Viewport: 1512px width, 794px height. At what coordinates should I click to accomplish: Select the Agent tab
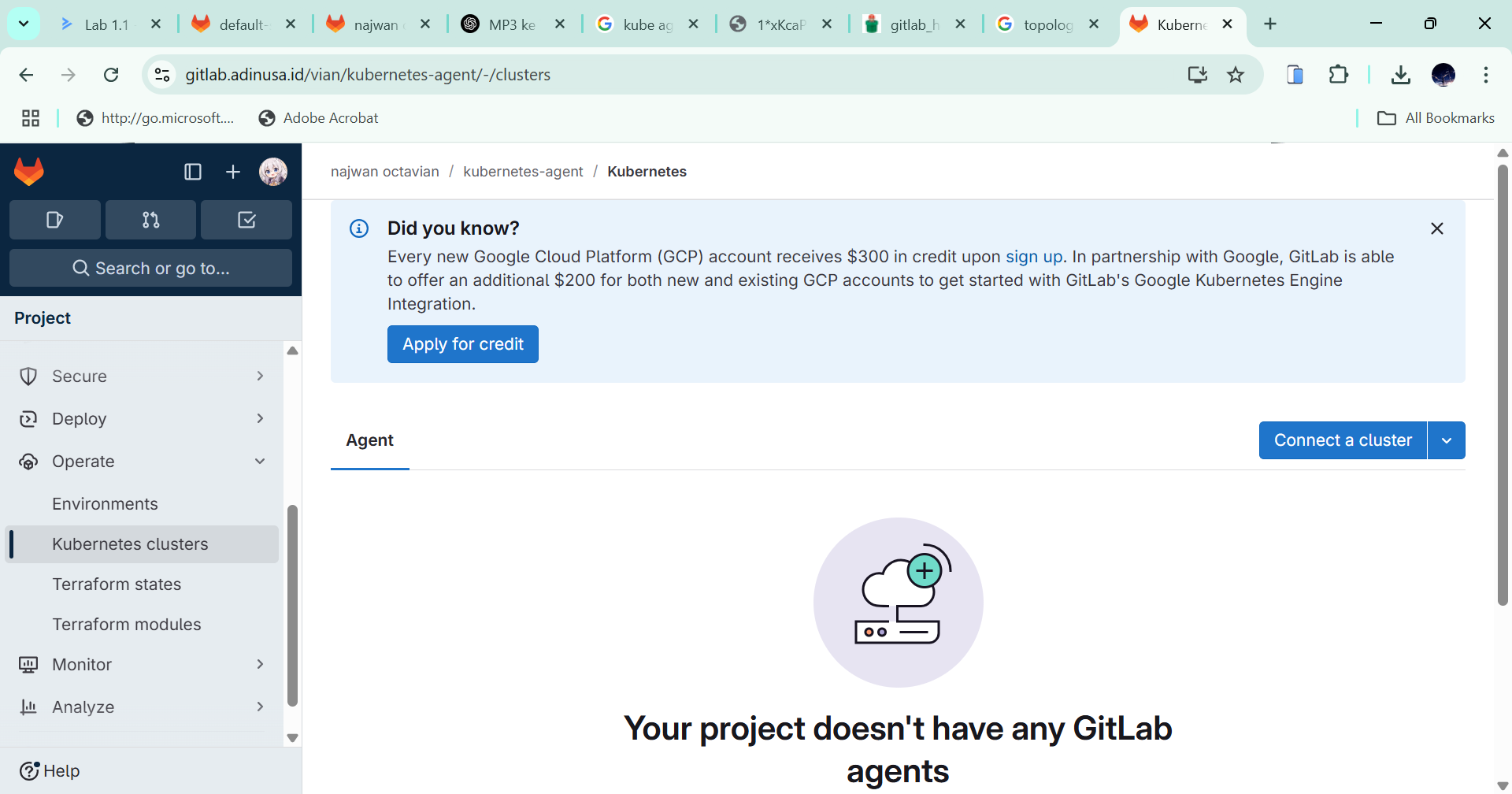click(x=369, y=440)
